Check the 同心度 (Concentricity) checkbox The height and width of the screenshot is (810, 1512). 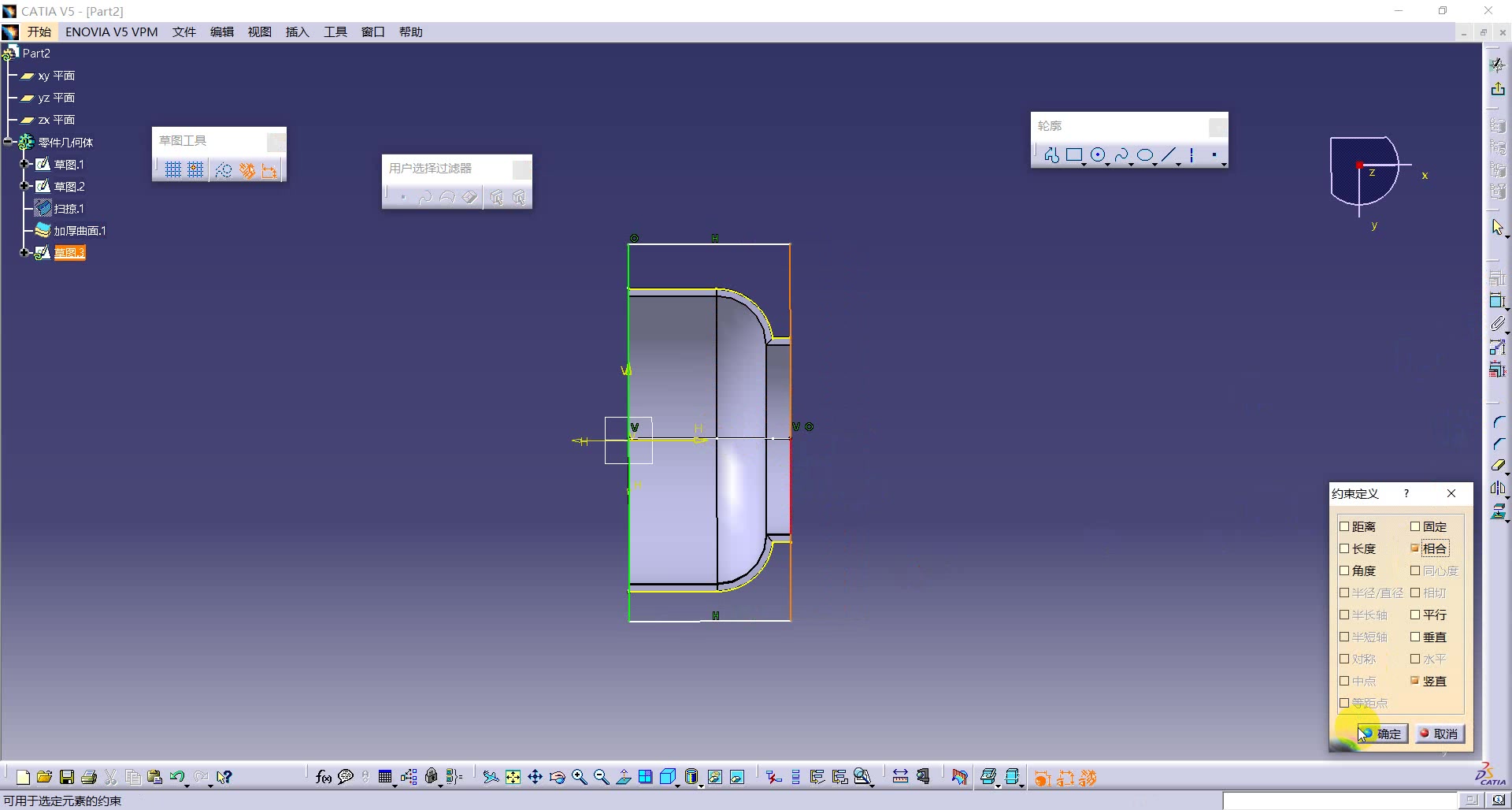coord(1415,570)
